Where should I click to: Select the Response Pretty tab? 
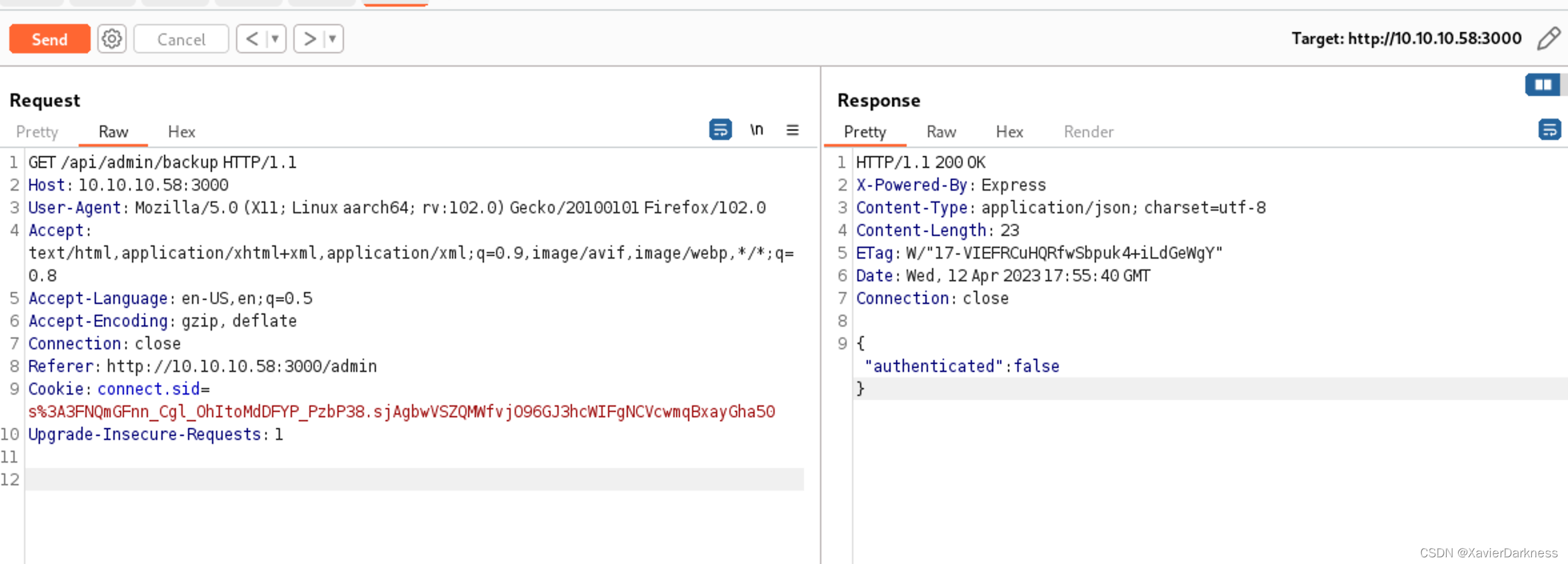pos(865,132)
